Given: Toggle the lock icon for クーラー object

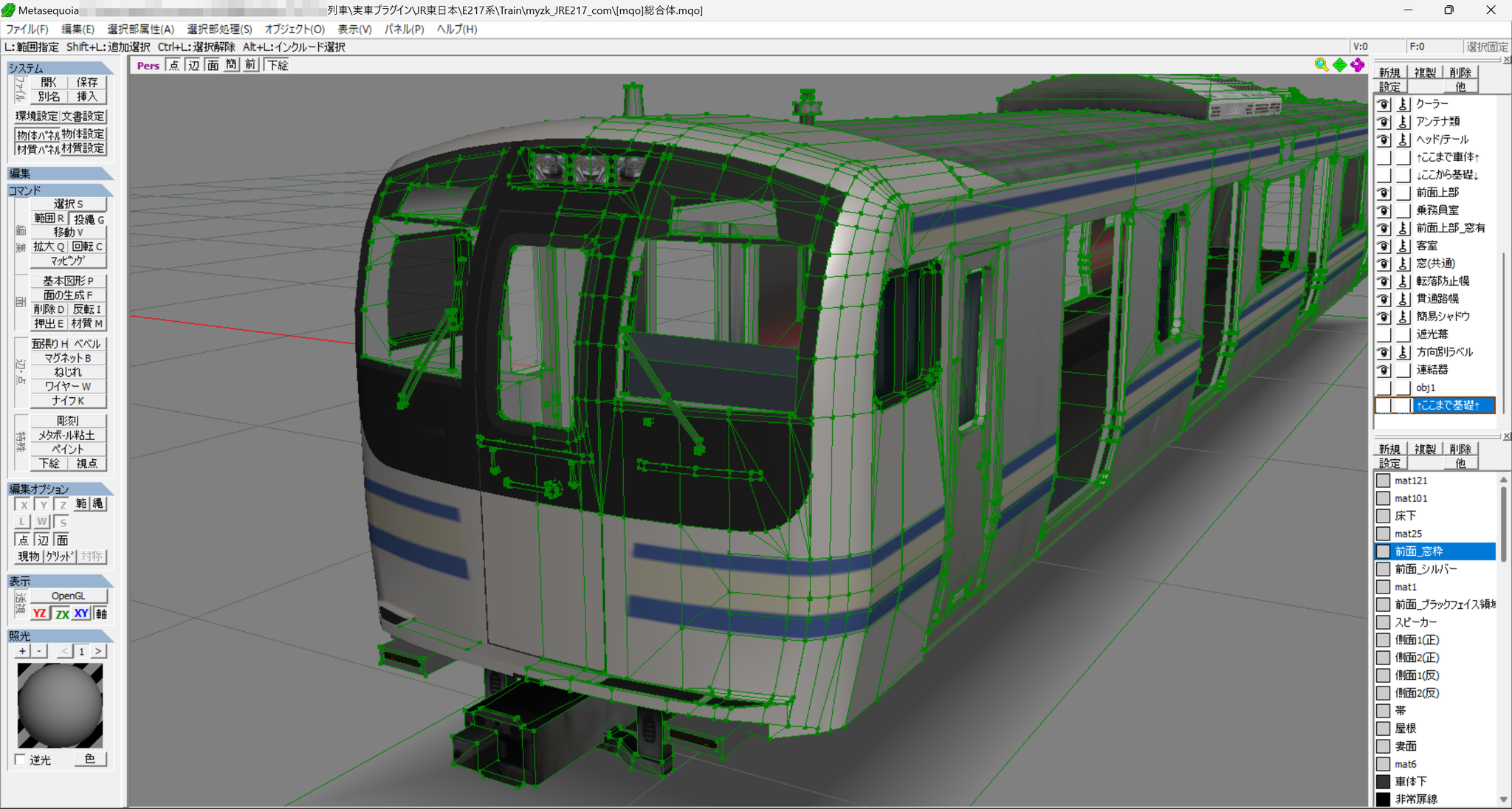Looking at the screenshot, I should [1403, 104].
